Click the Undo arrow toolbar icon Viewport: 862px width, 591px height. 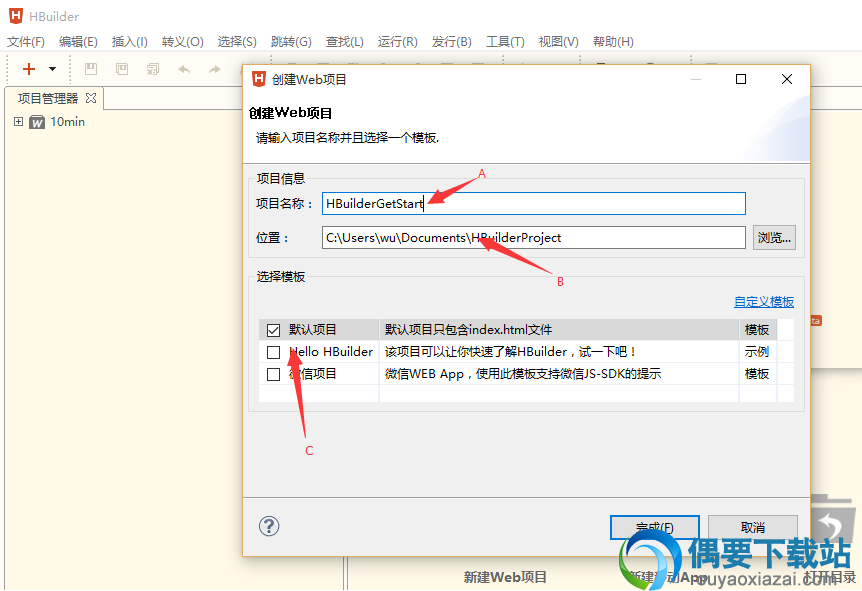[184, 69]
